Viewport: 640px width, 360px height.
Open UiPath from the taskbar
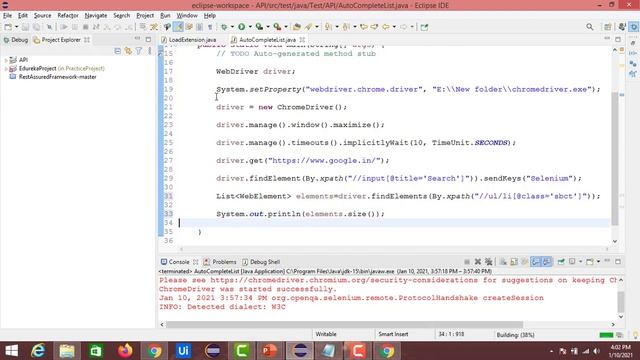[183, 351]
